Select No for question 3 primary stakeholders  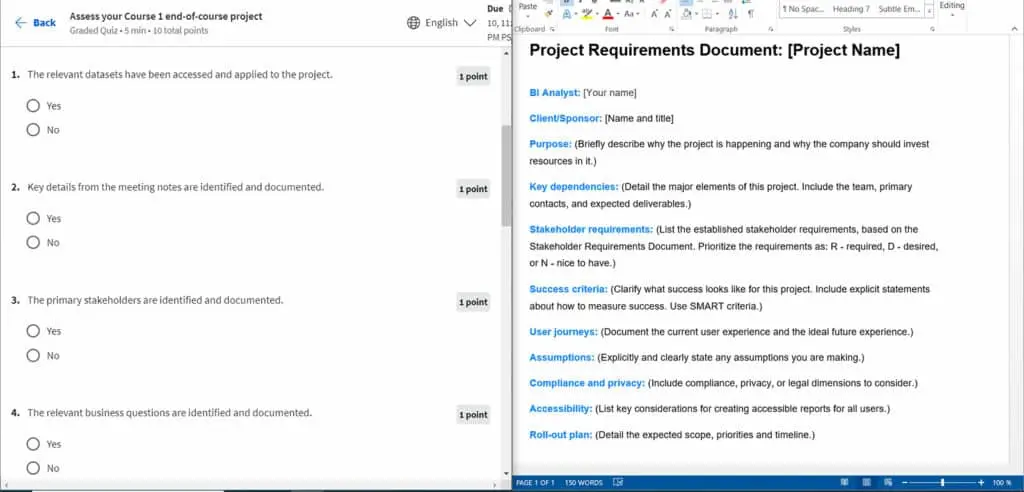33,355
